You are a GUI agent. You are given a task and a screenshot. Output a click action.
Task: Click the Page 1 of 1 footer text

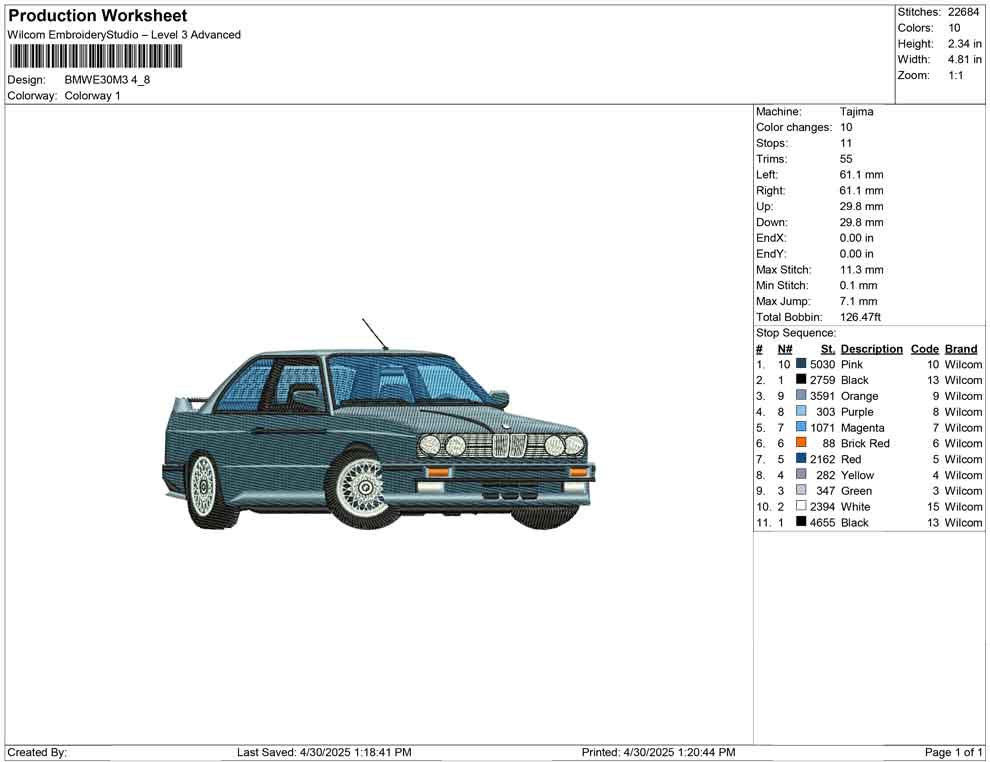click(x=954, y=752)
